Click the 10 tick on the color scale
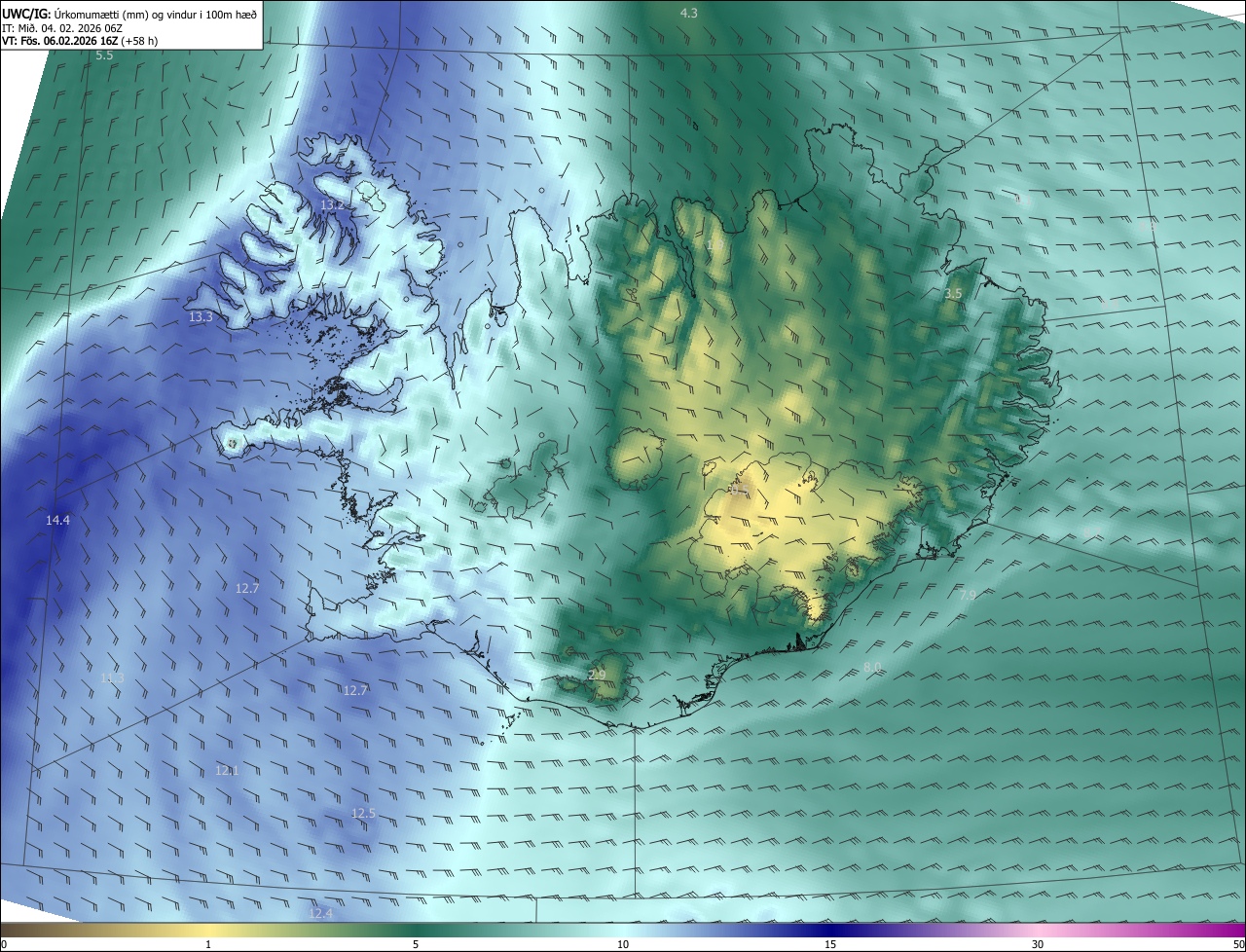1246x952 pixels. [x=623, y=944]
